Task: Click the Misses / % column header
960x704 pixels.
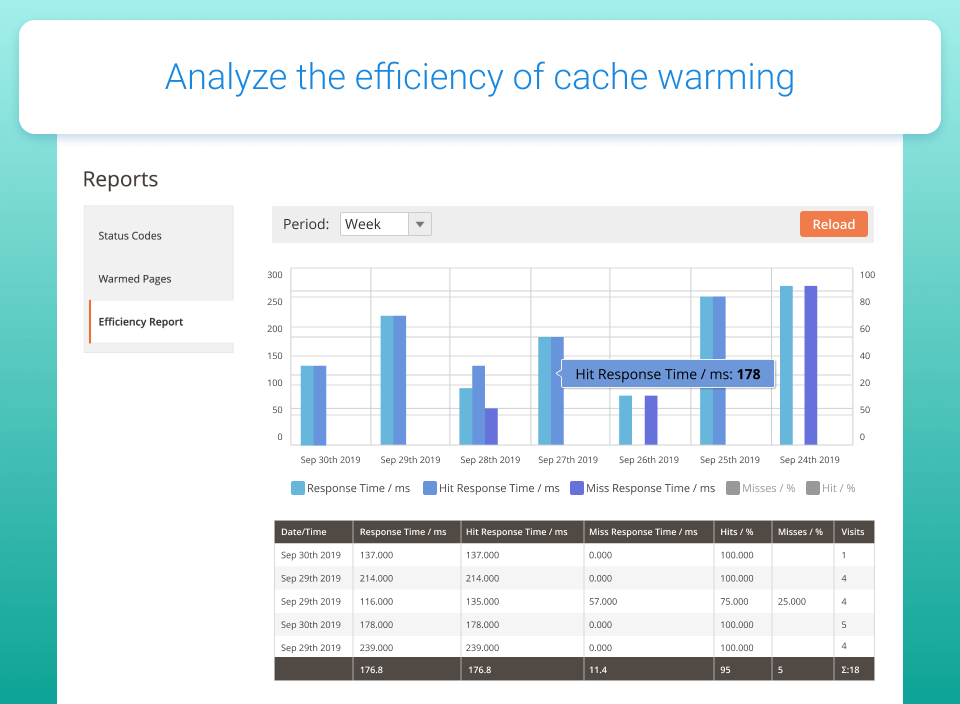Action: [800, 532]
